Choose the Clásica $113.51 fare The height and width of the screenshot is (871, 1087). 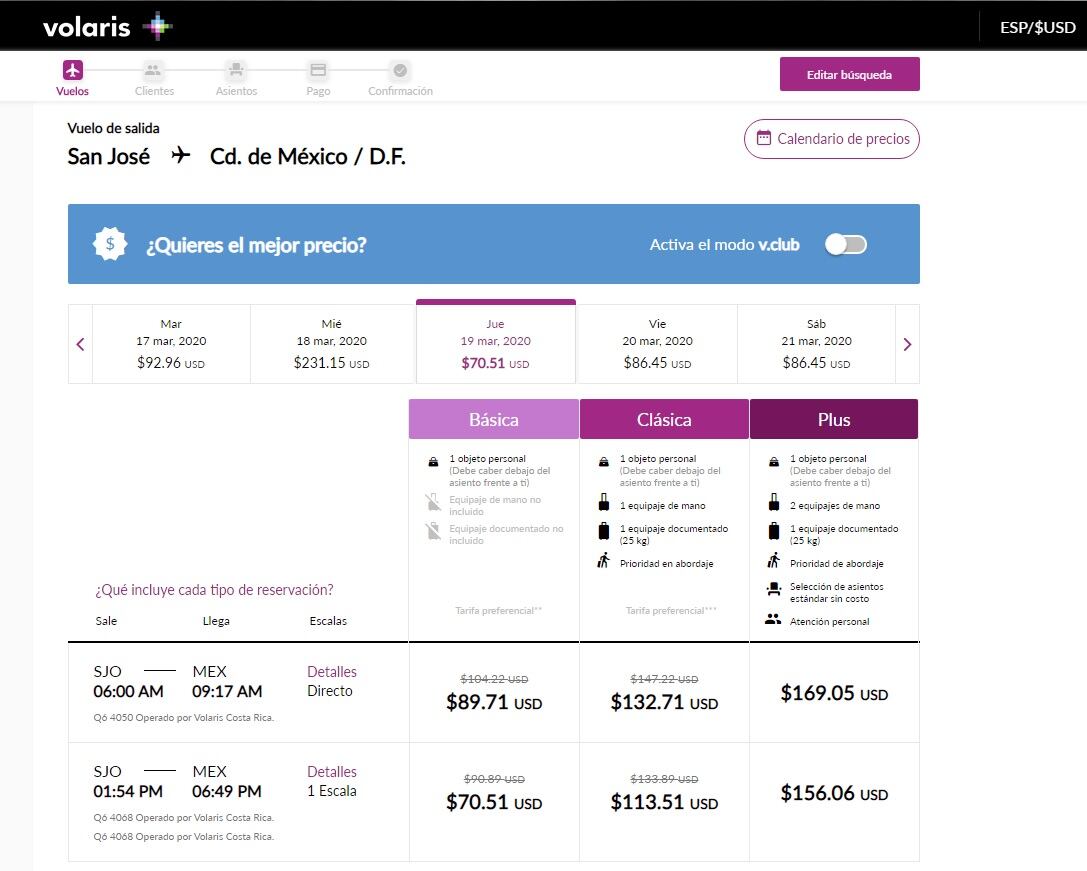tap(664, 802)
